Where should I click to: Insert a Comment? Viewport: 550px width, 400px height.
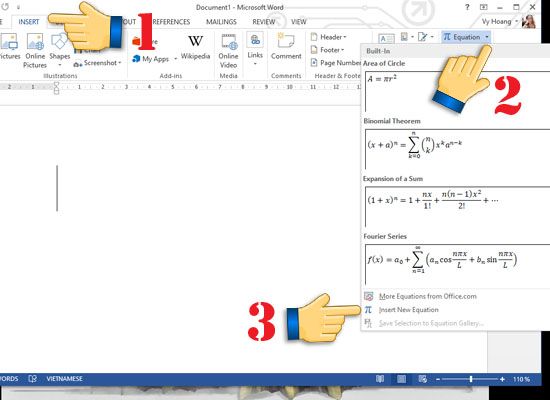tap(286, 46)
